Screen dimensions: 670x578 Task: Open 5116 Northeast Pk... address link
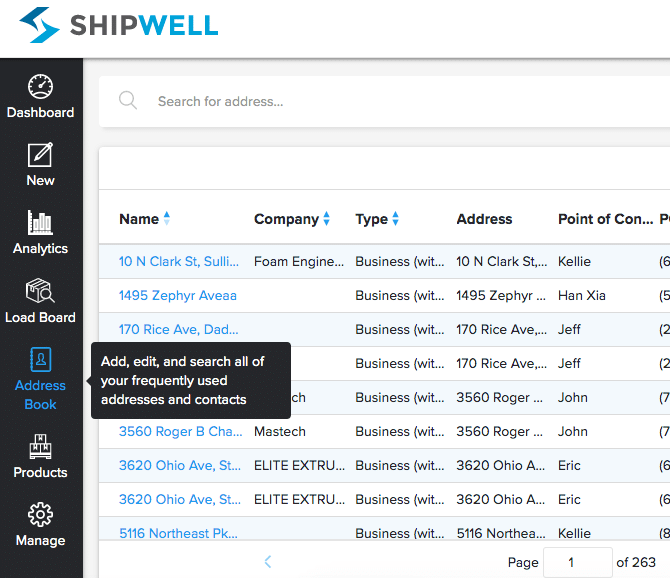[178, 533]
